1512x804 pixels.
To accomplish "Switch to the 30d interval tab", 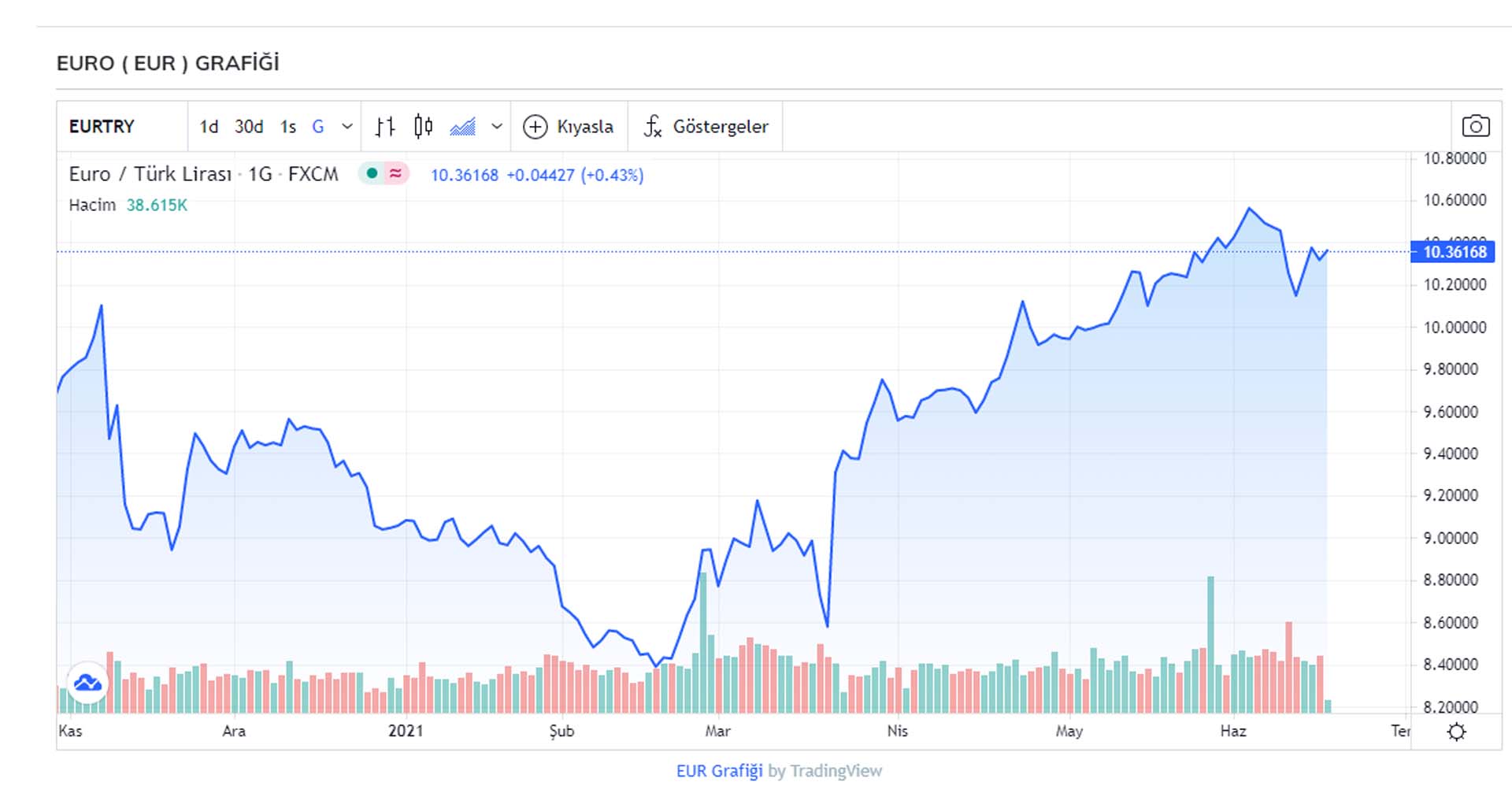I will pos(248,126).
